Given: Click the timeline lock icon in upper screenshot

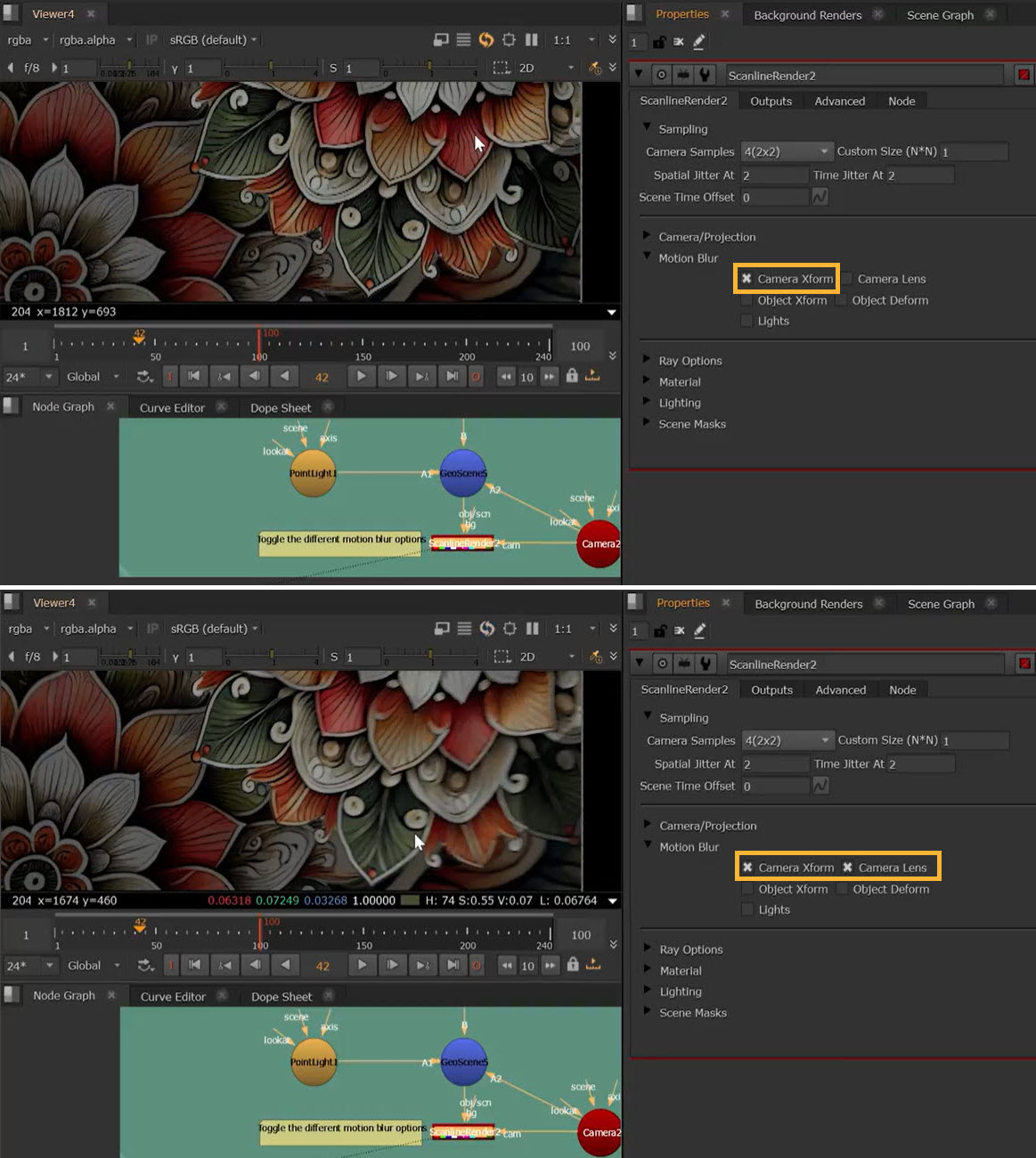Looking at the screenshot, I should point(572,376).
